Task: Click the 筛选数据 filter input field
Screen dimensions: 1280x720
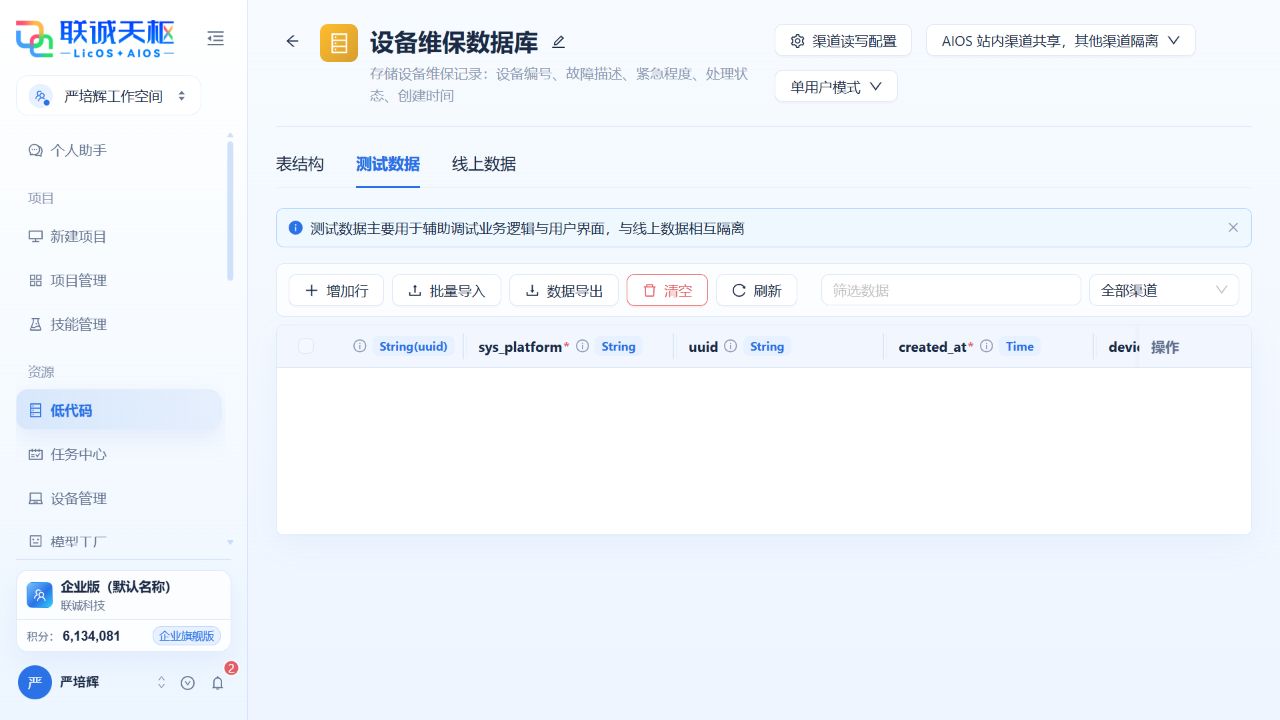Action: coord(951,290)
